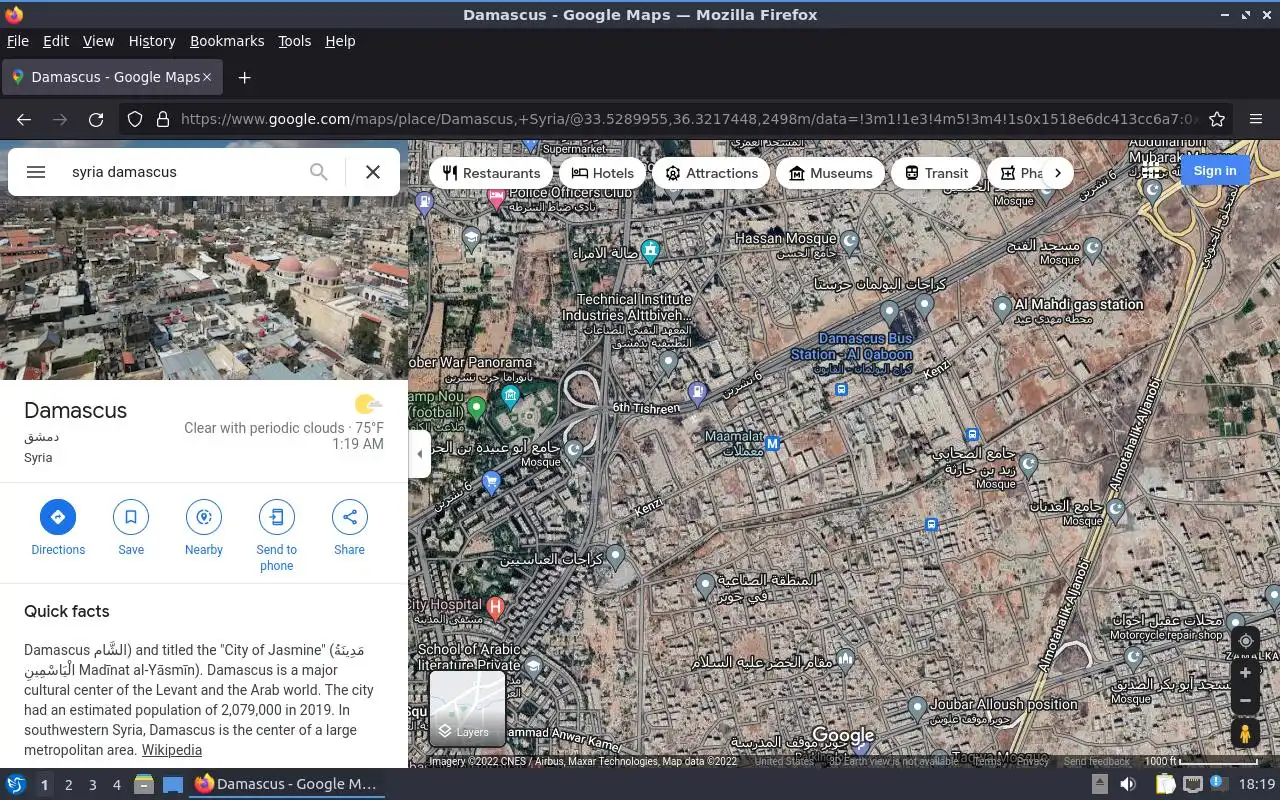Click the syria damascus search field
Screen dimensions: 1280x800
(185, 172)
